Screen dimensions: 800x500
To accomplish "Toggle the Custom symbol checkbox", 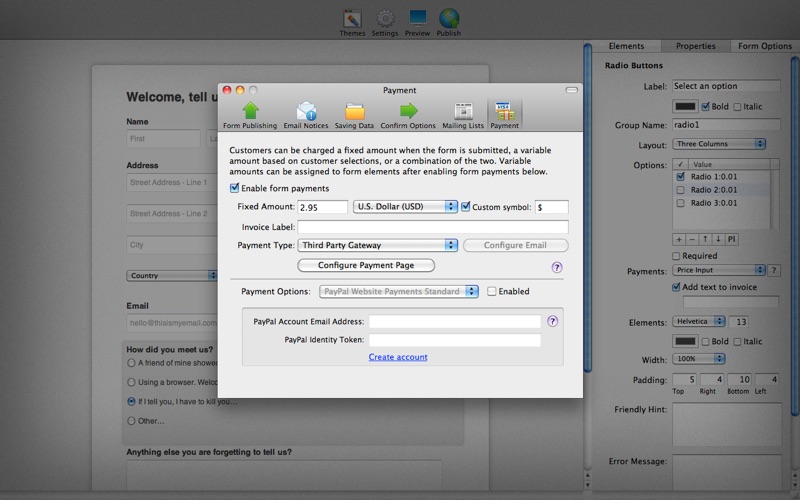I will click(466, 207).
